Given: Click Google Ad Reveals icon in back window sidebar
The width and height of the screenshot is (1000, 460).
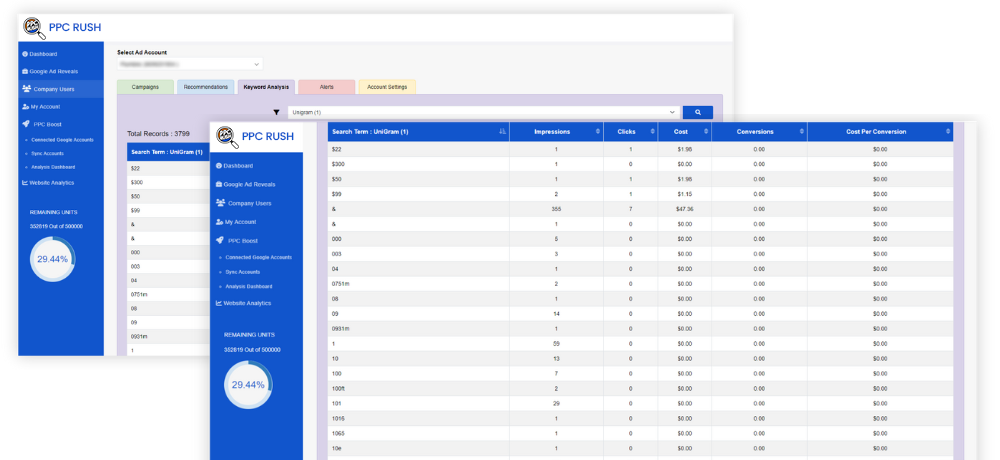Looking at the screenshot, I should [25, 71].
